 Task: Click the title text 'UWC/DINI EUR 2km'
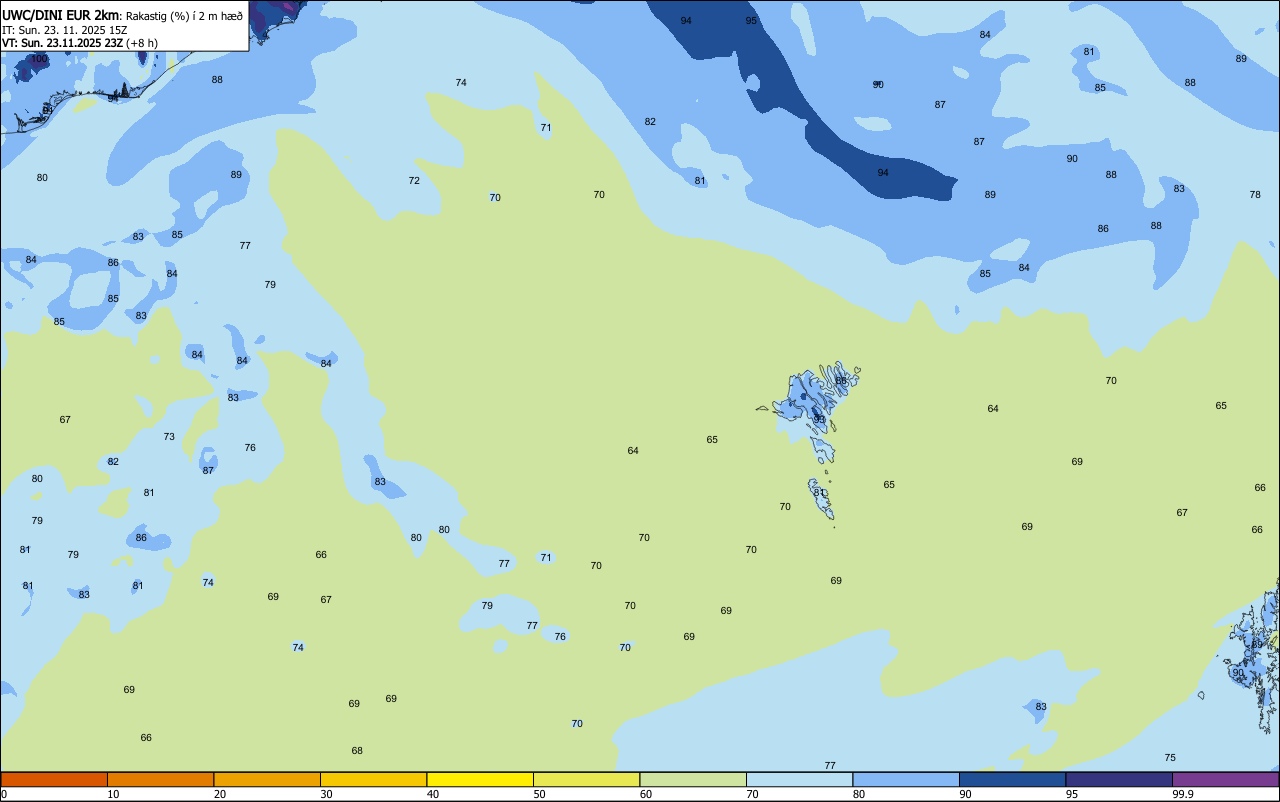(x=61, y=15)
